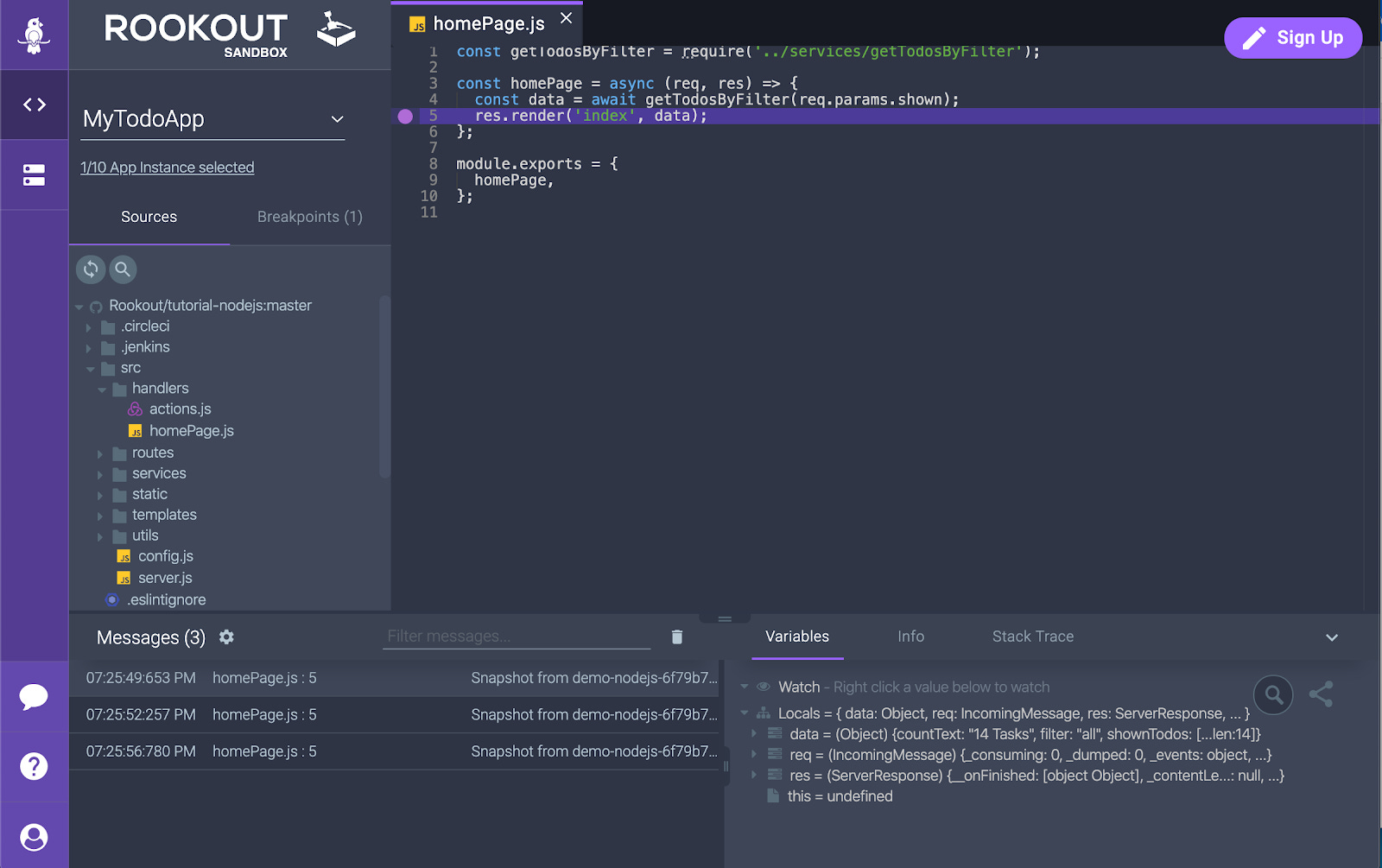
Task: Open the MyTodoApp dropdown
Action: coord(337,120)
